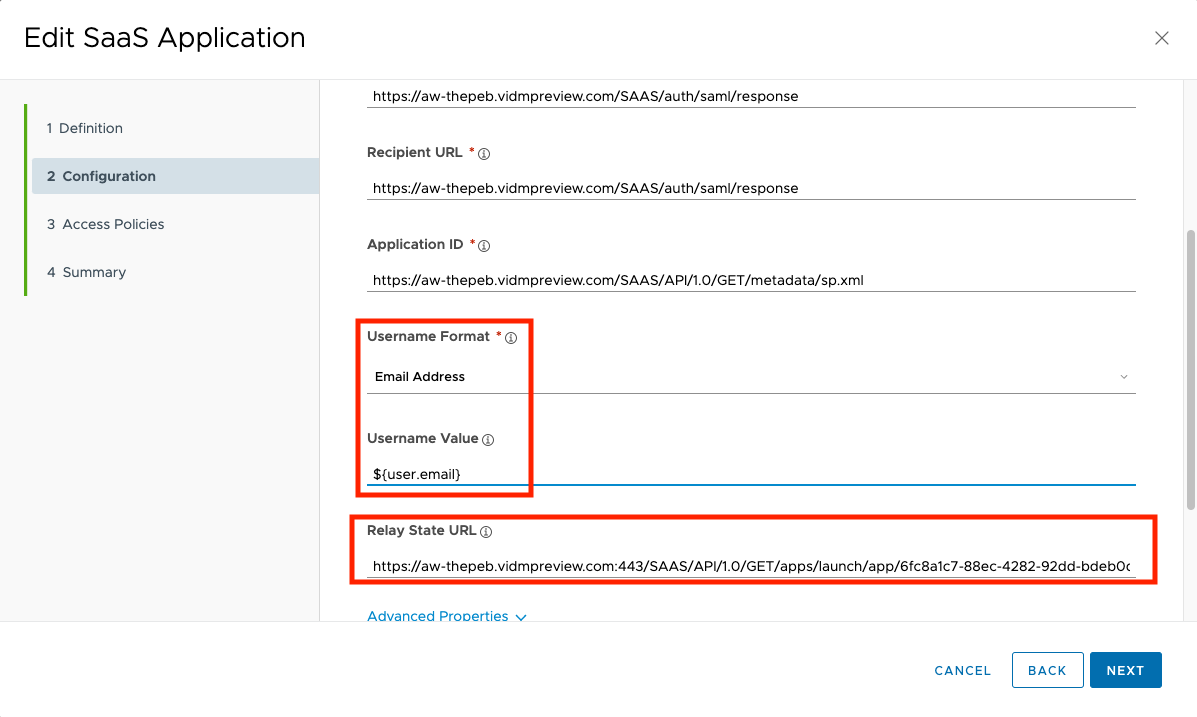This screenshot has width=1197, height=717.
Task: Click info icon next to Username Format
Action: (x=511, y=338)
